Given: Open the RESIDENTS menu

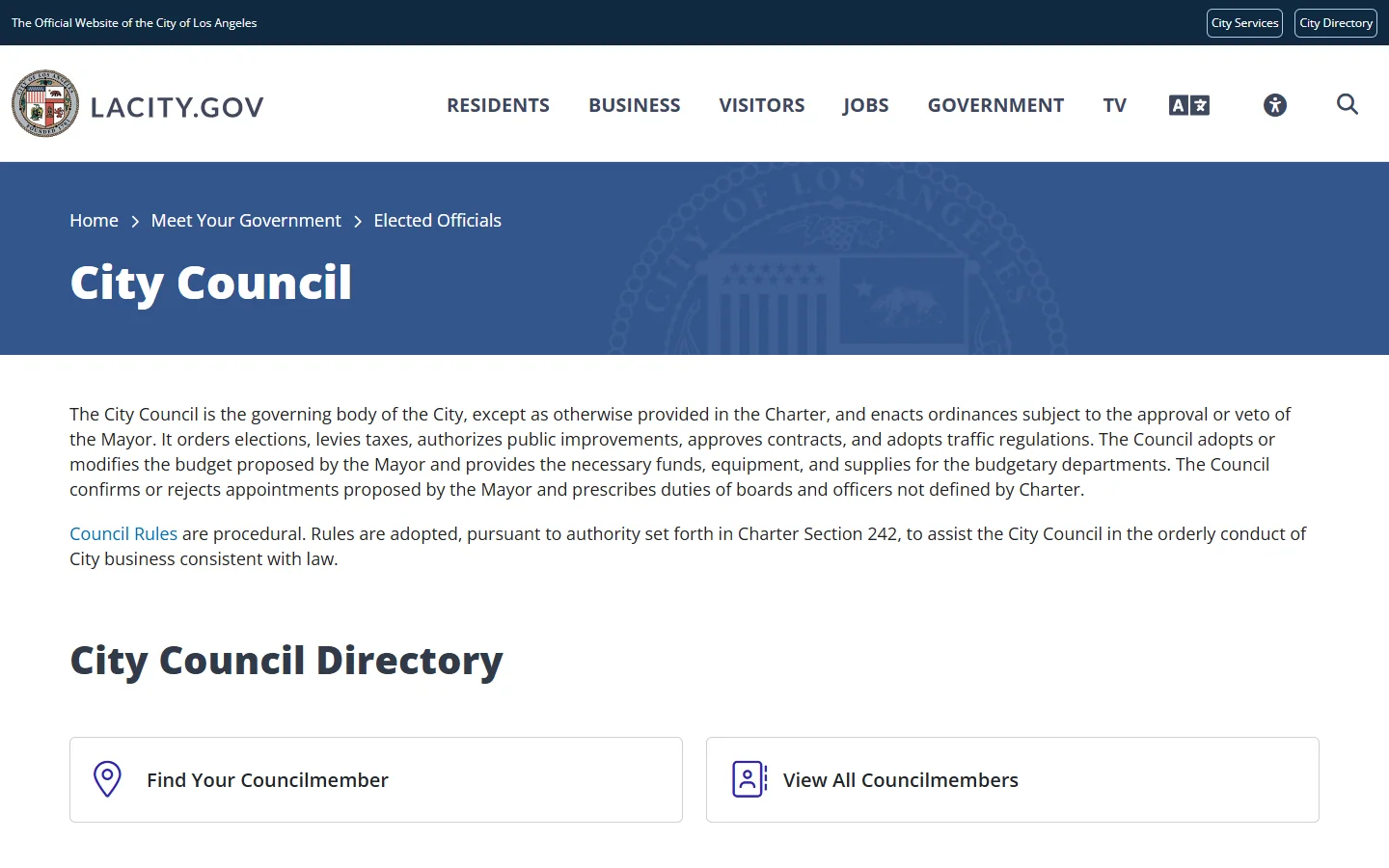Looking at the screenshot, I should (x=498, y=105).
